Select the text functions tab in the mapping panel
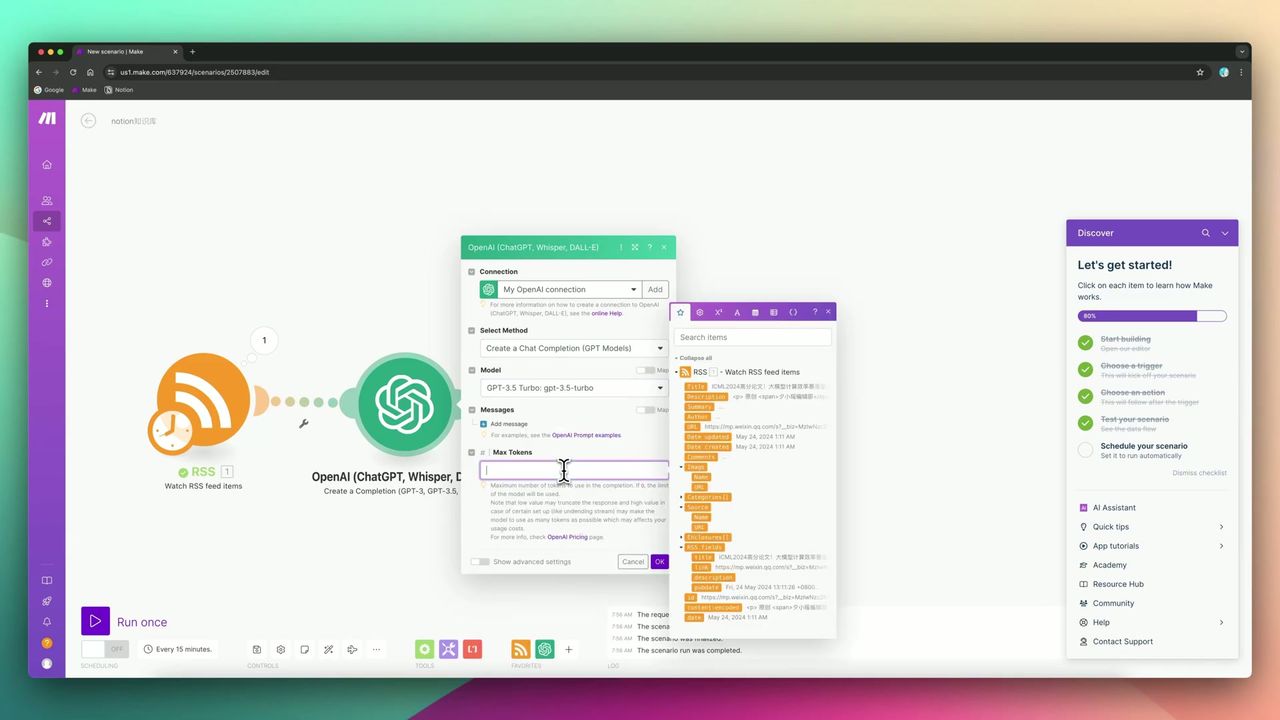The width and height of the screenshot is (1280, 720). click(x=737, y=312)
